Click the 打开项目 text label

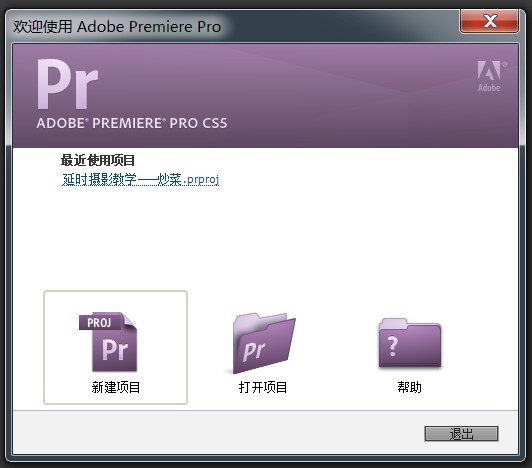pos(263,387)
